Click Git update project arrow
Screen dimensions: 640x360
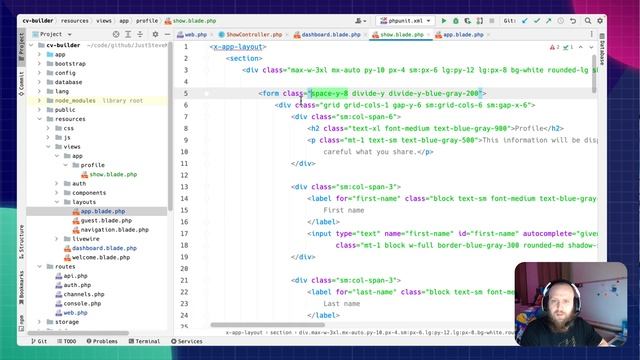[525, 21]
